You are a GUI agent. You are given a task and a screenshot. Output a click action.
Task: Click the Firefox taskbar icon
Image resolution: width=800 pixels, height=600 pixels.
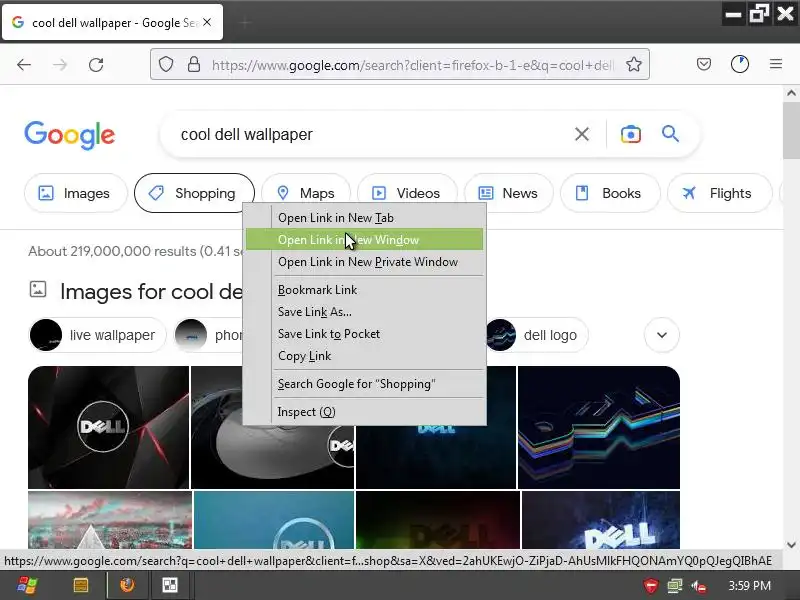[128, 585]
